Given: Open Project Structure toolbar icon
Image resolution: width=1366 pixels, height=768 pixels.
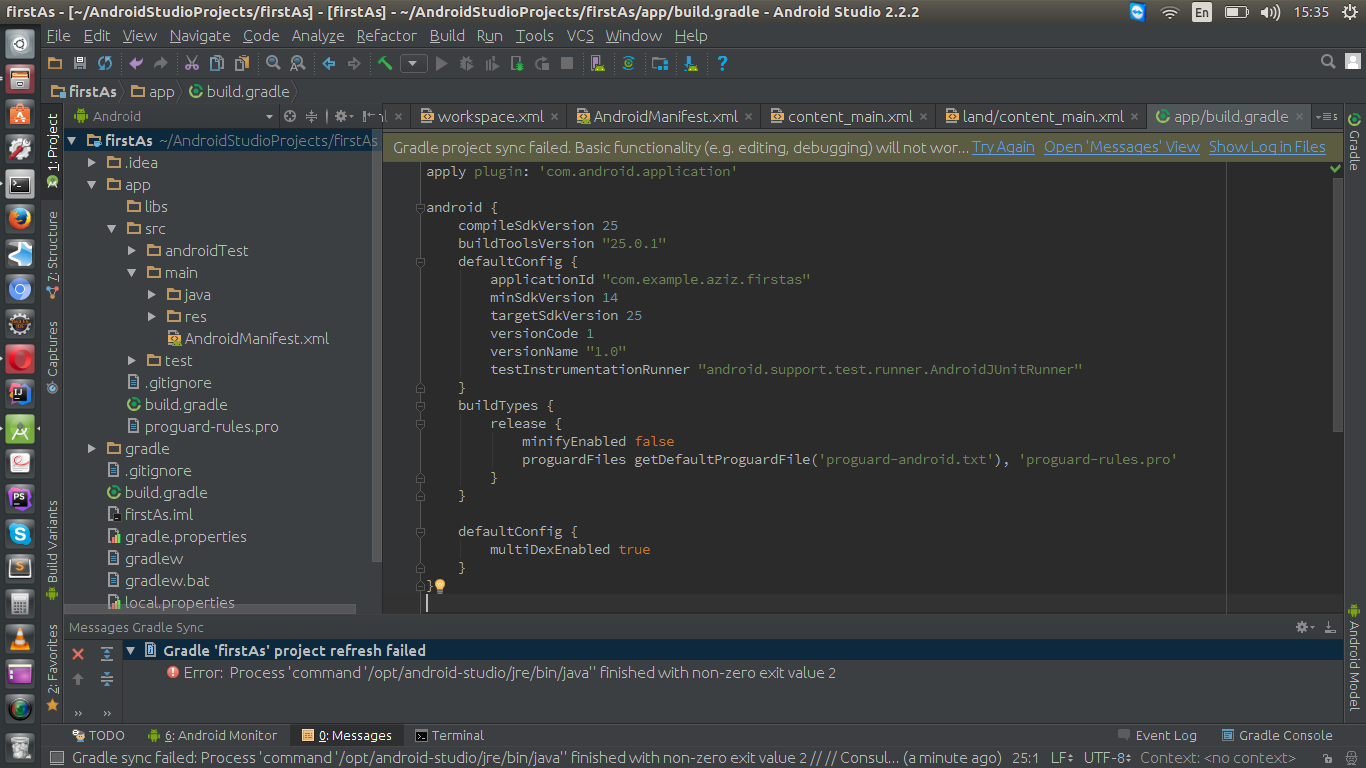Looking at the screenshot, I should 660,63.
